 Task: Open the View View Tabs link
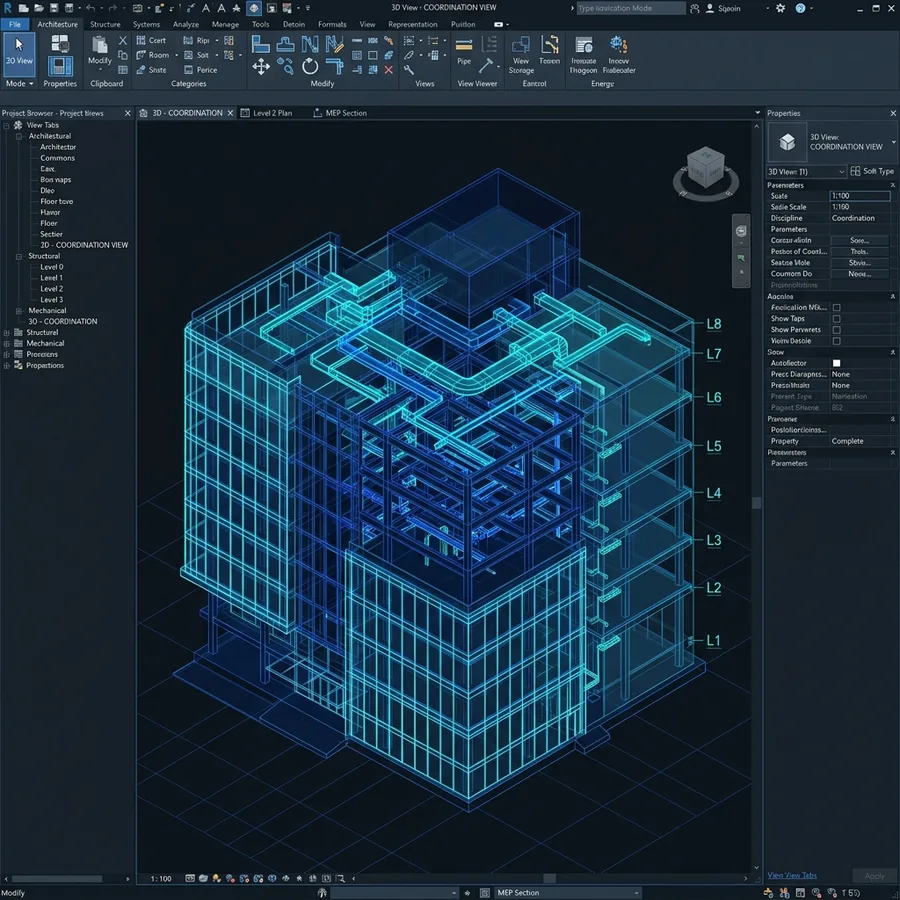(792, 876)
